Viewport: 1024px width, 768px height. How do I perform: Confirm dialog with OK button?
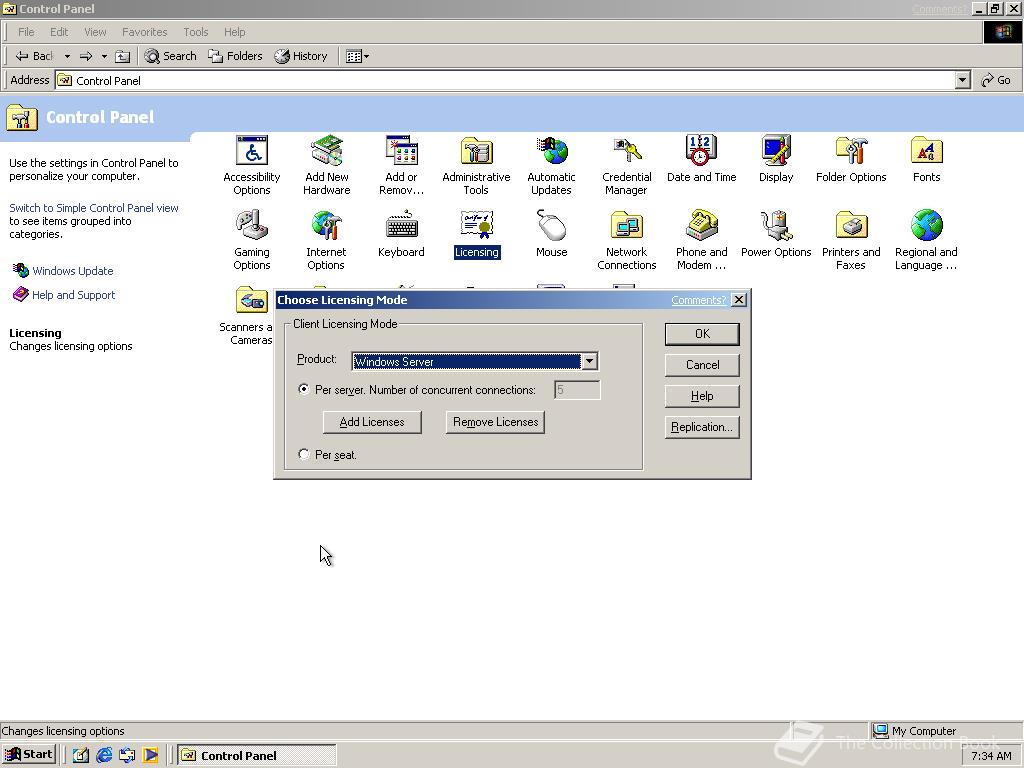[702, 334]
